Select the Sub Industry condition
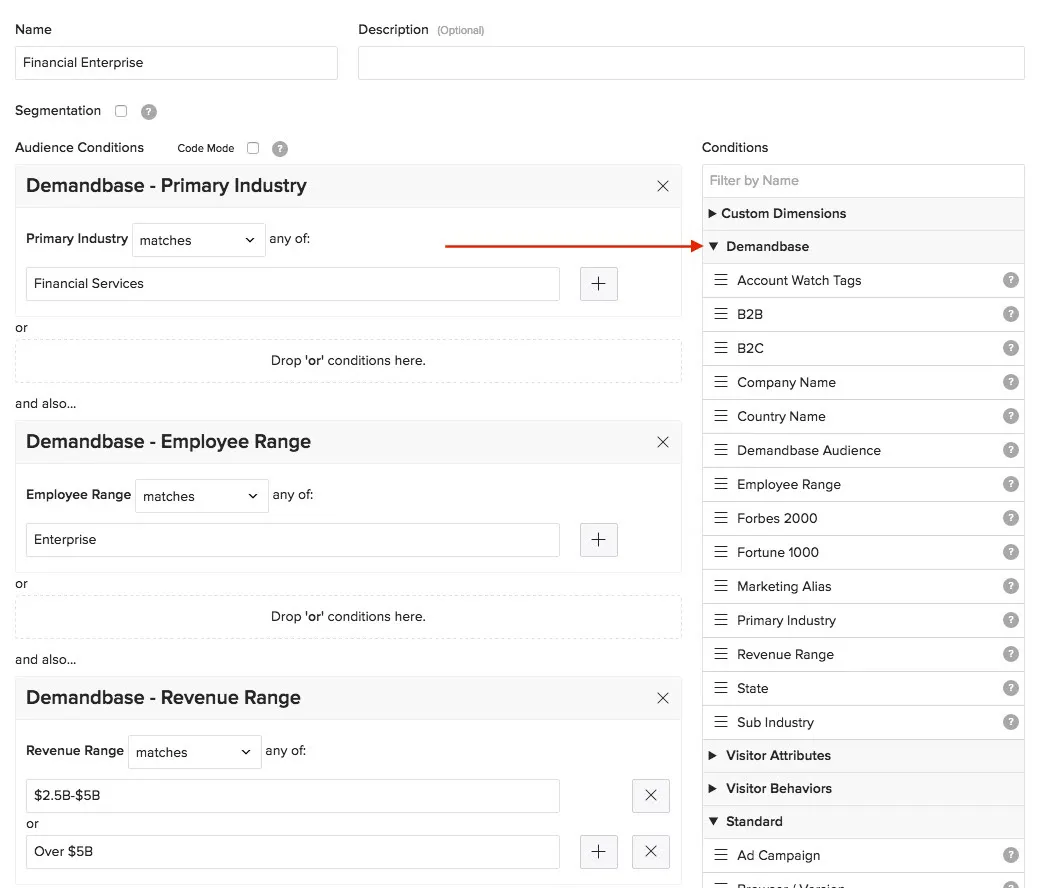This screenshot has height=888, width=1040. point(863,722)
